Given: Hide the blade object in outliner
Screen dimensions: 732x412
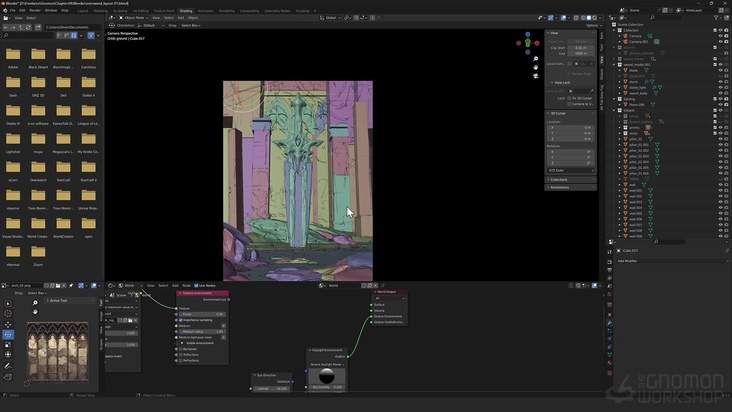Looking at the screenshot, I should click(x=720, y=70).
